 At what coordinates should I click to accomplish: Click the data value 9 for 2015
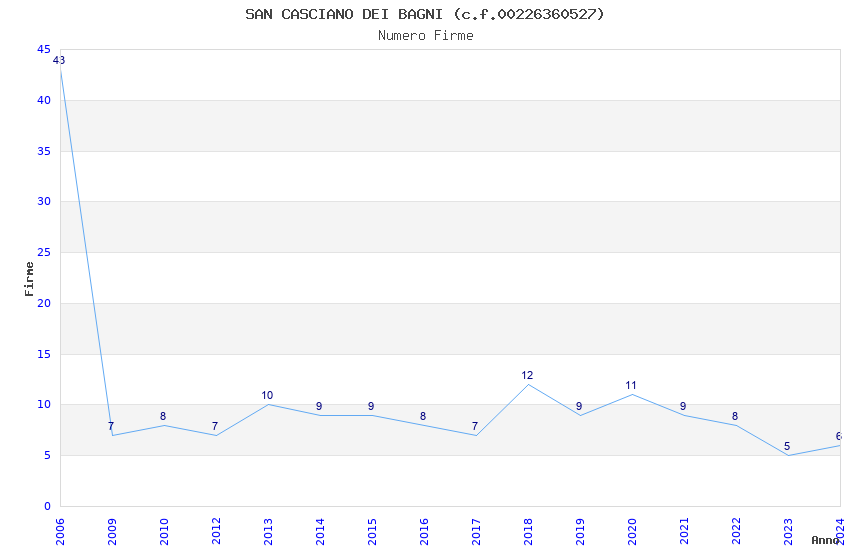[x=371, y=406]
